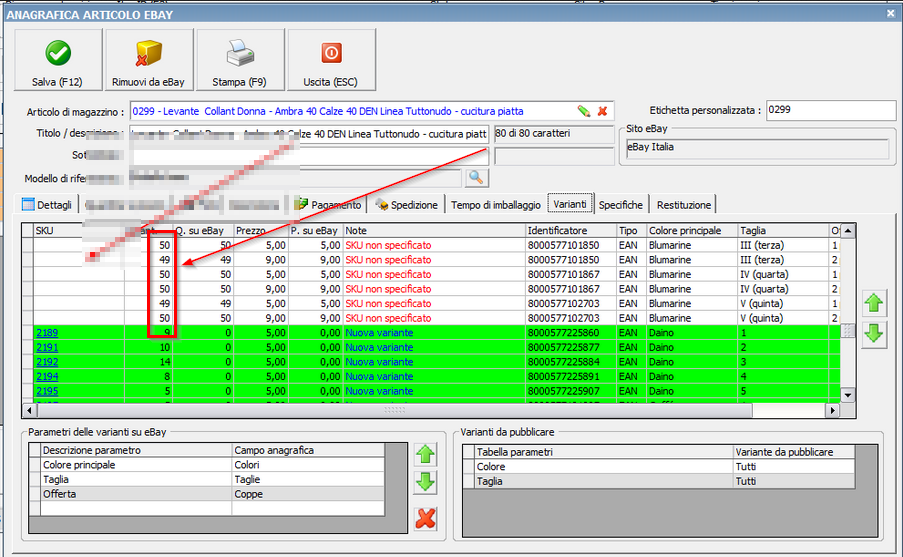Click Rimuovi da eBay button
The height and width of the screenshot is (557, 903).
(149, 60)
